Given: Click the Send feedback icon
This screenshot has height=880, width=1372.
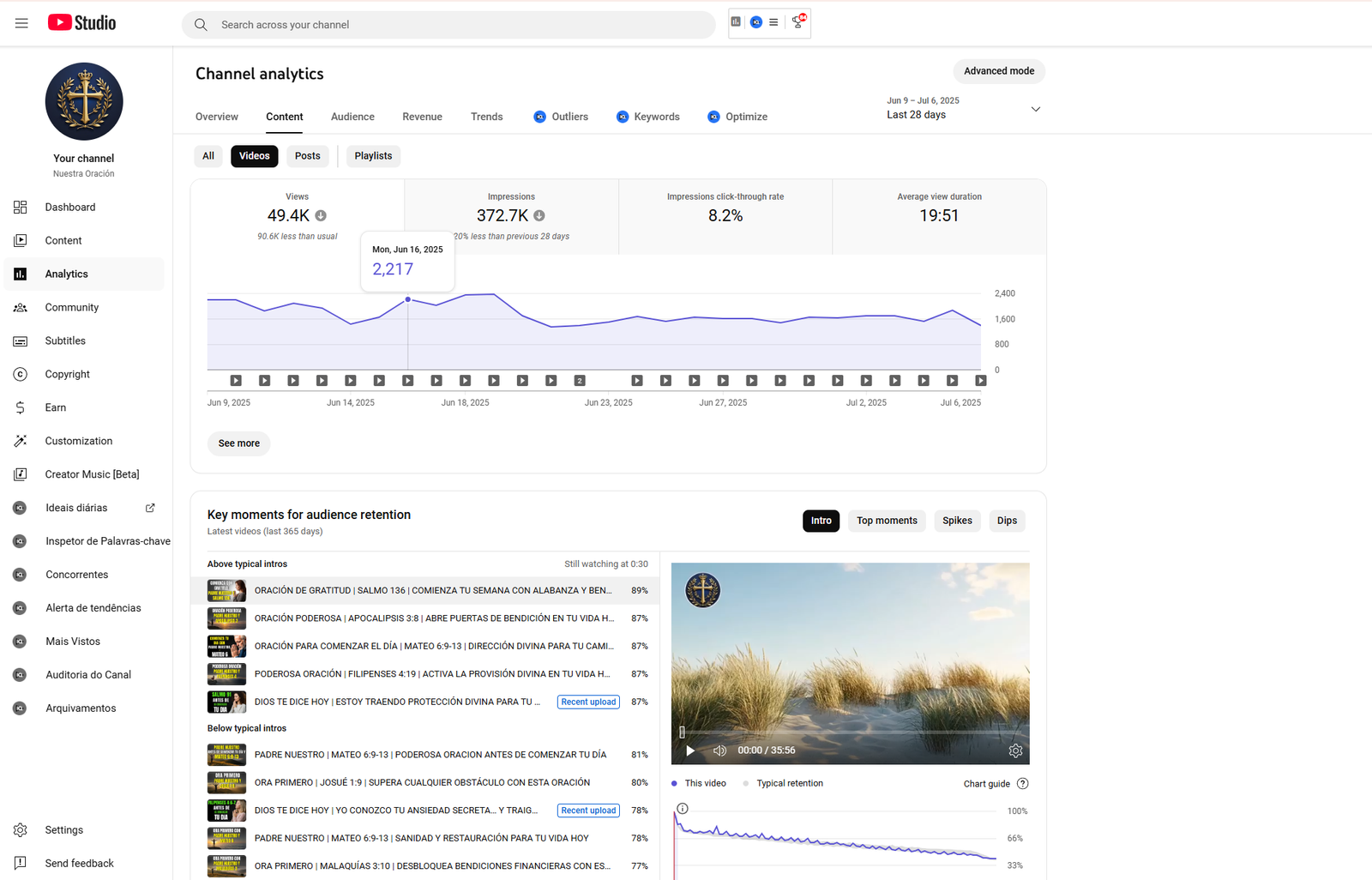Looking at the screenshot, I should [21, 864].
